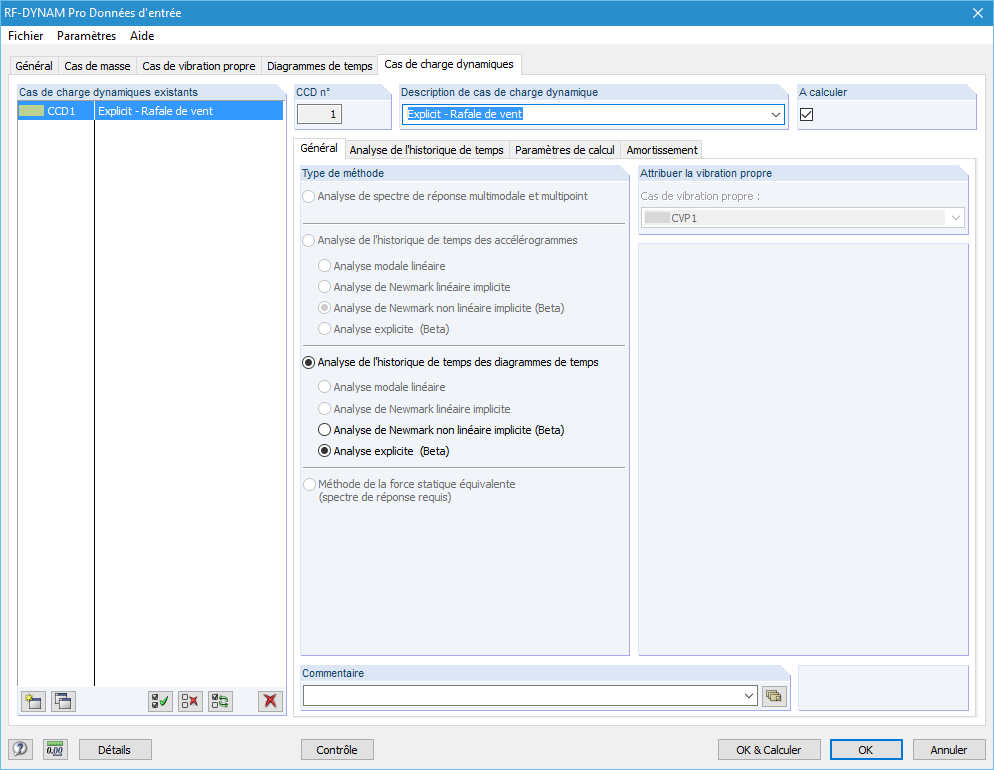Close the RF-DYNAM Pro dialog
994x770 pixels.
point(978,13)
